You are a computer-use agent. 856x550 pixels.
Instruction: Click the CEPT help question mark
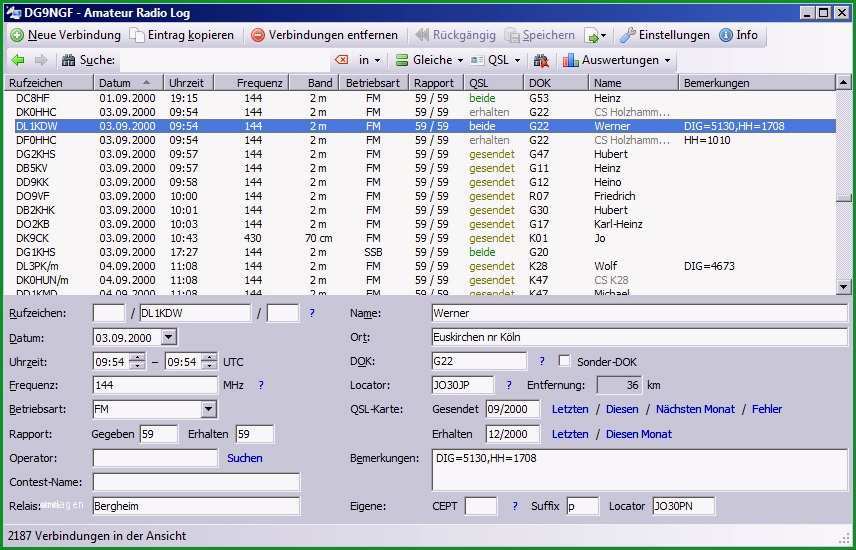[514, 506]
